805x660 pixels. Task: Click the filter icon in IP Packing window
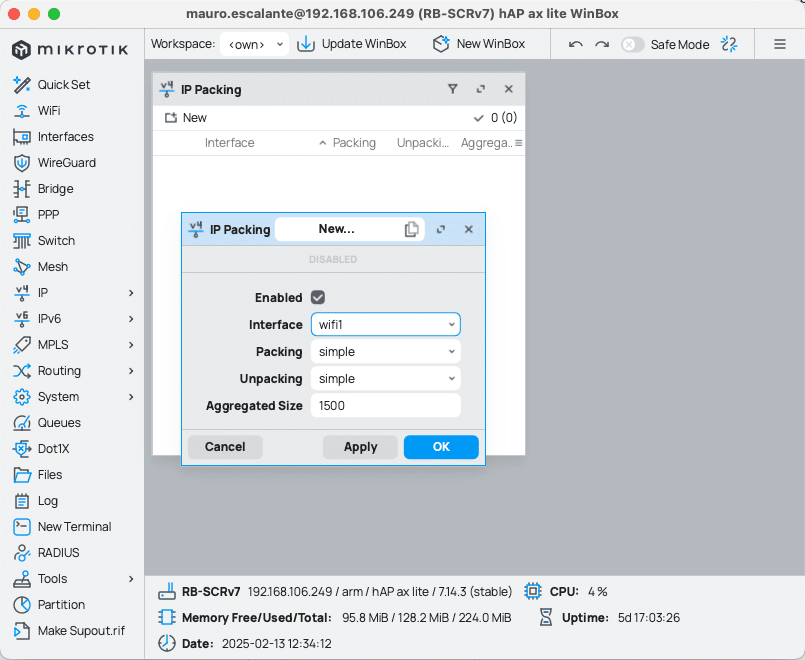point(453,89)
